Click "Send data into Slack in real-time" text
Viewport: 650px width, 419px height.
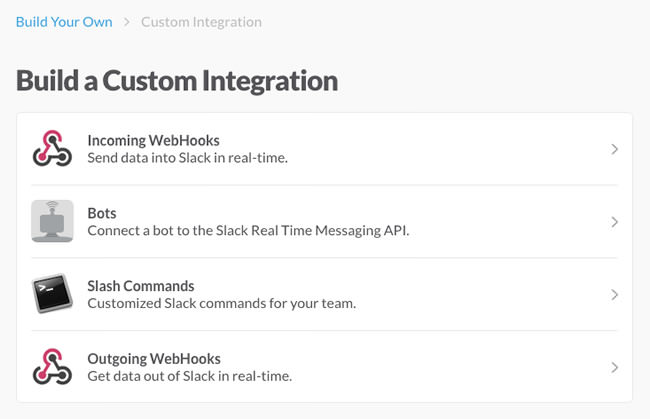187,158
